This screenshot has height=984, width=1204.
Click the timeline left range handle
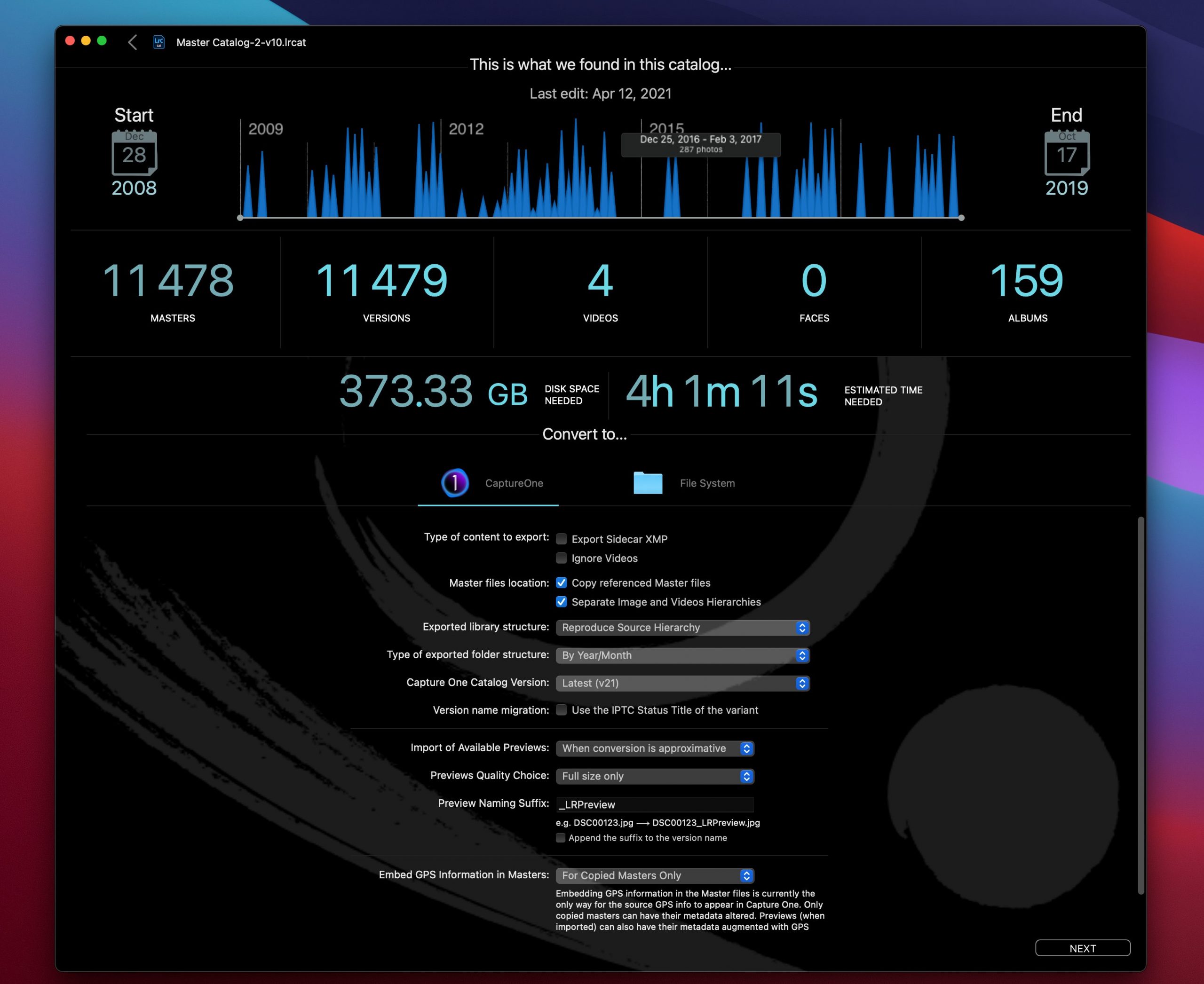click(240, 218)
